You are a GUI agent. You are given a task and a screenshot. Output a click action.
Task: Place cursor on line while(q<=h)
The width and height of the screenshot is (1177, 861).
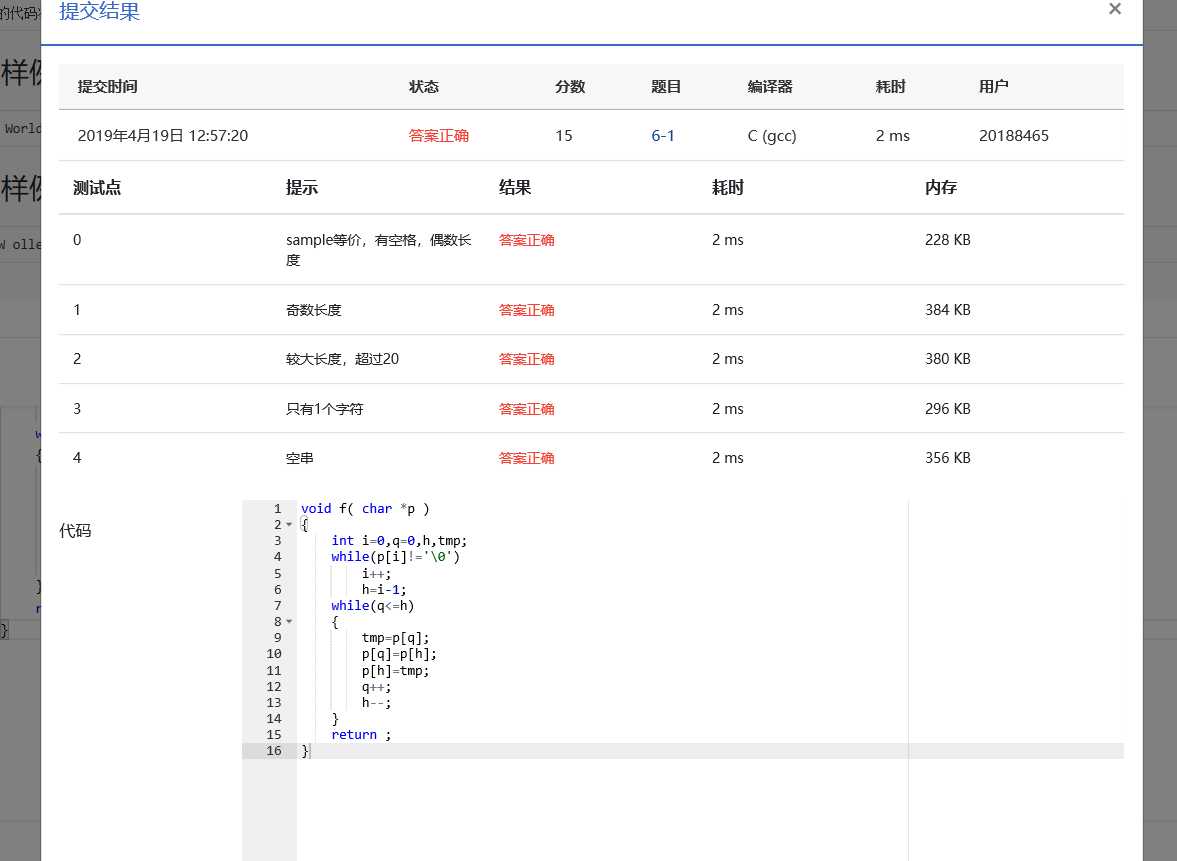tap(373, 606)
